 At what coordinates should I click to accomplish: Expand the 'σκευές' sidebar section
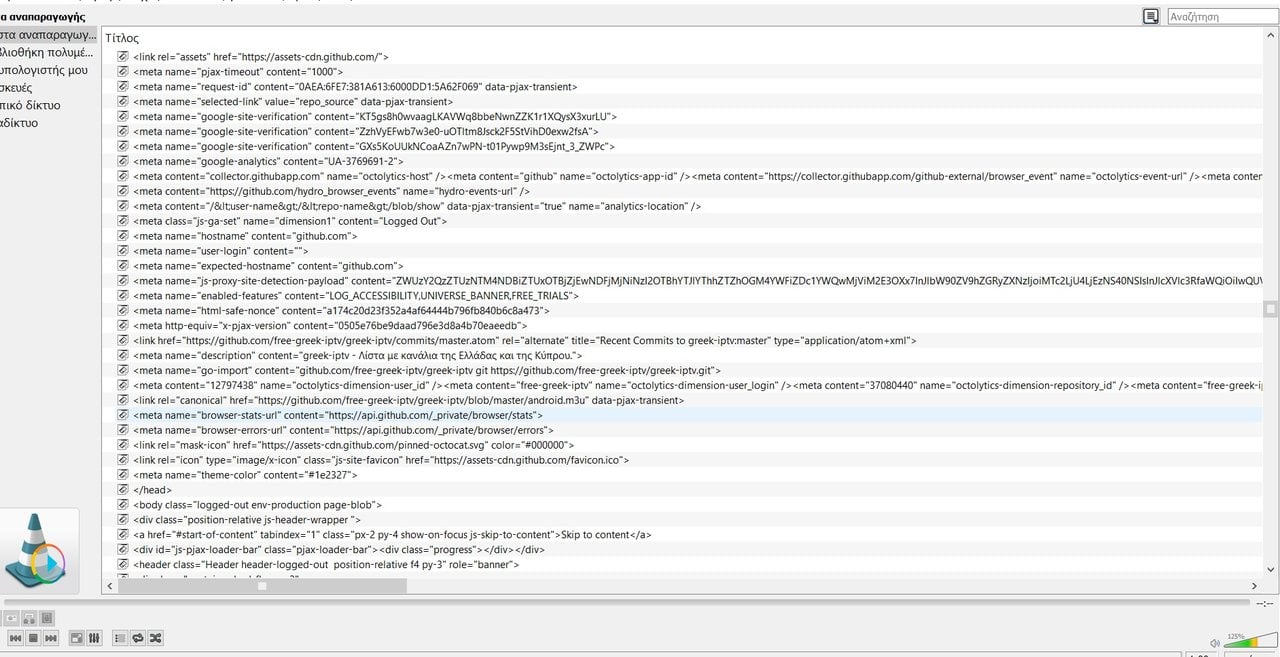click(x=16, y=88)
